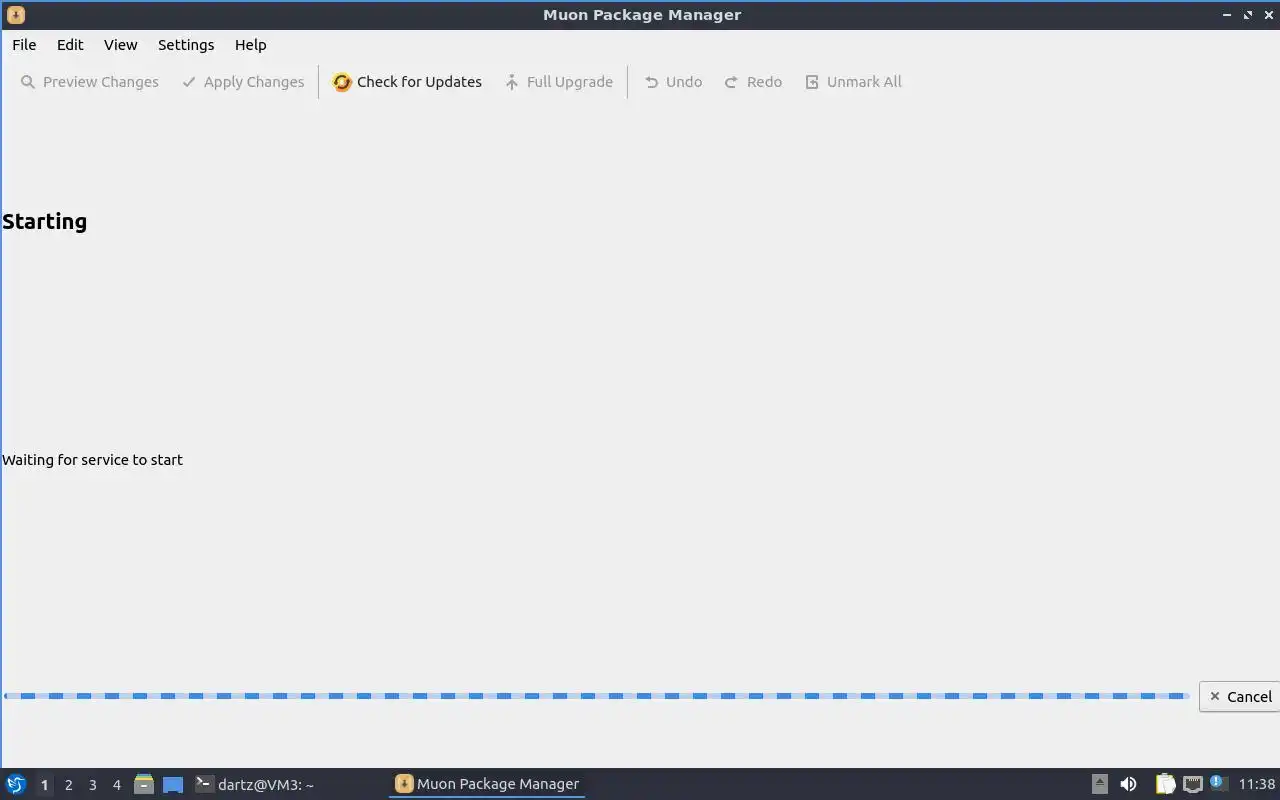Switch to desktop 1
The image size is (1280, 800).
click(x=44, y=785)
